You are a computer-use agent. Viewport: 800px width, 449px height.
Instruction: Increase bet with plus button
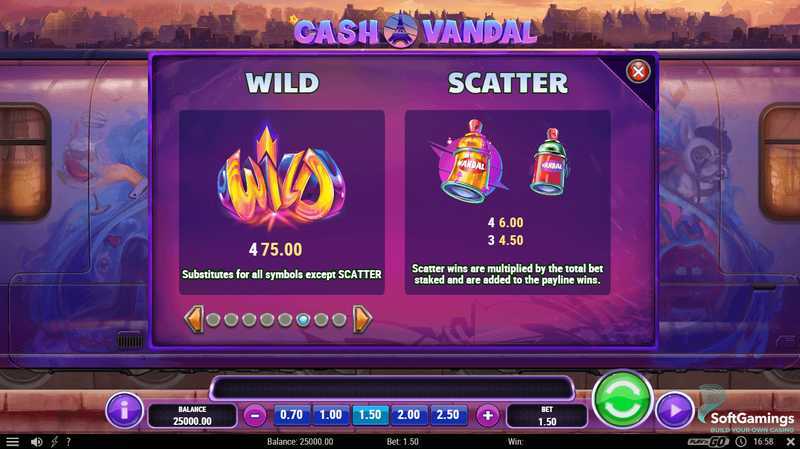tap(487, 415)
